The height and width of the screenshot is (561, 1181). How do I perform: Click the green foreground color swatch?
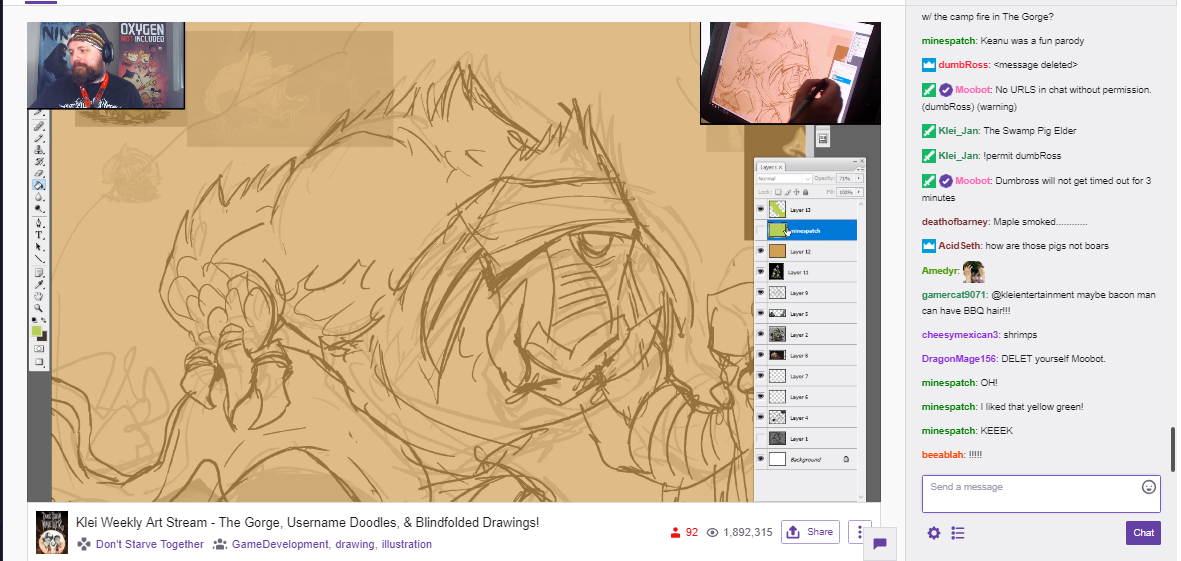coord(36,330)
